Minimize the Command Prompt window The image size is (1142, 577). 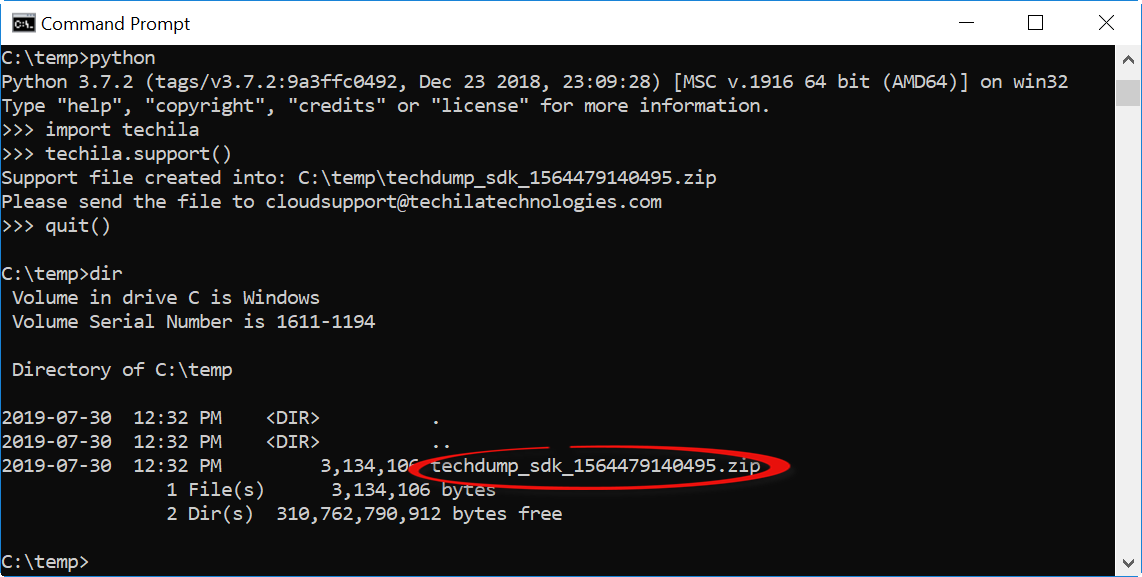pos(966,22)
